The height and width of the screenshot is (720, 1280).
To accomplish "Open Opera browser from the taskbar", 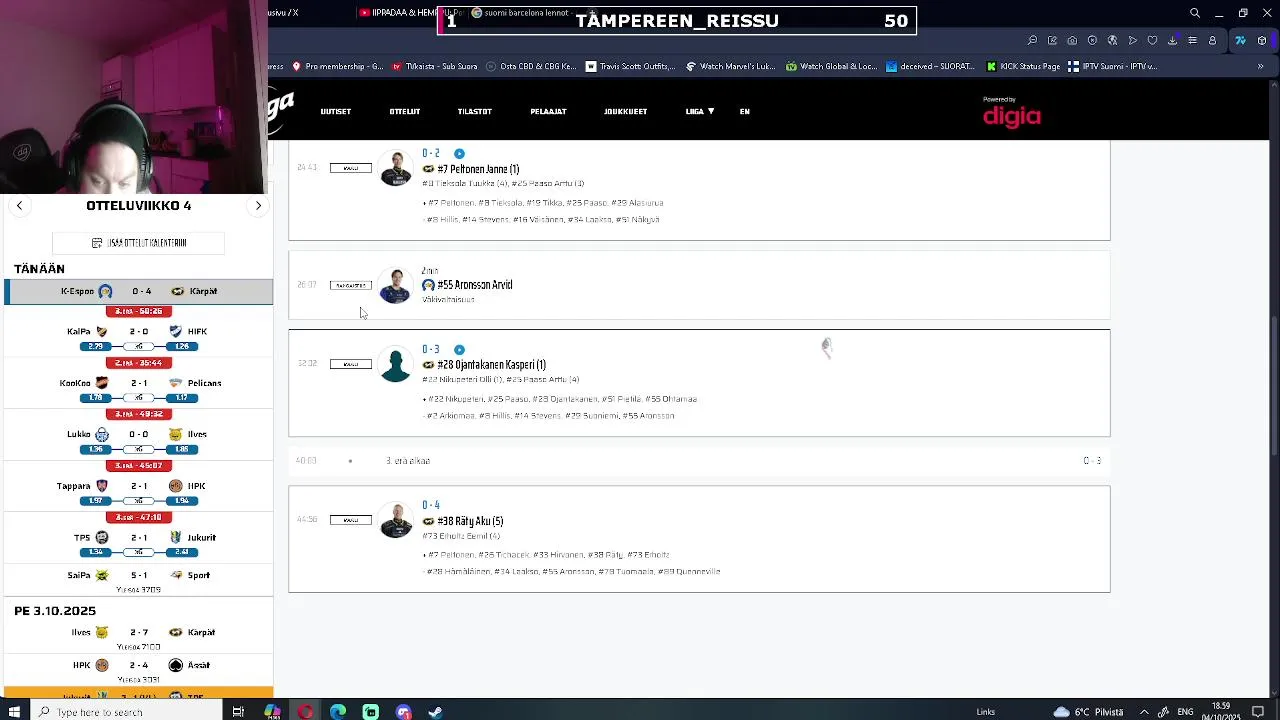I will pos(305,712).
